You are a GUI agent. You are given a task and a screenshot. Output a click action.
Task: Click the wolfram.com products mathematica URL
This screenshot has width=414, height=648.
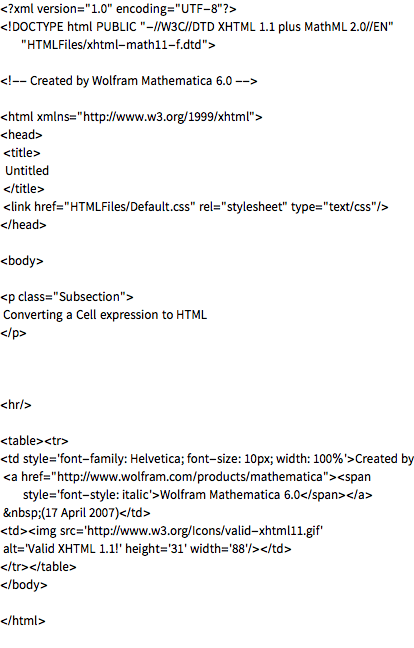click(x=190, y=477)
